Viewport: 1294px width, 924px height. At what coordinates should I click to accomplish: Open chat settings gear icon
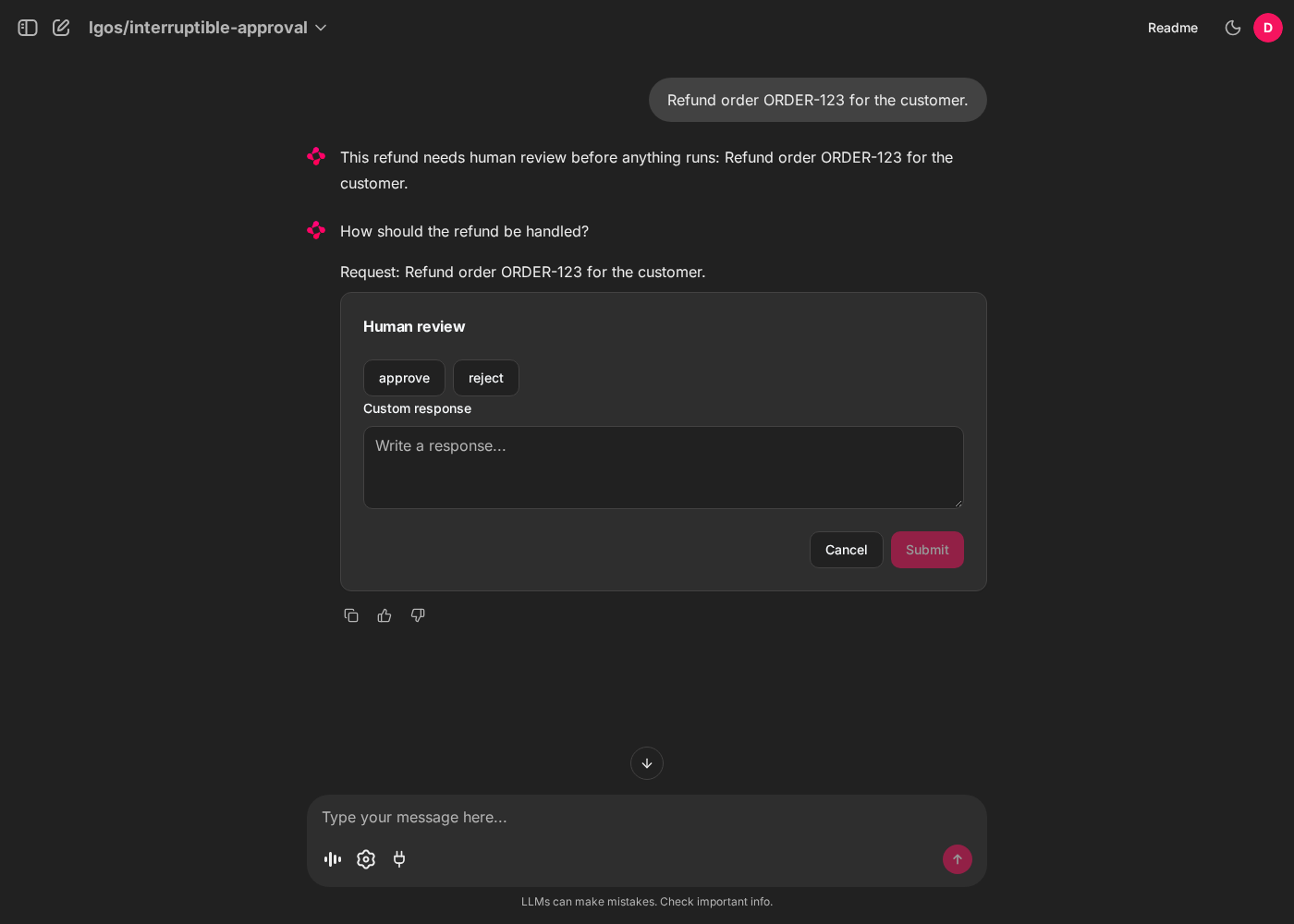366,859
